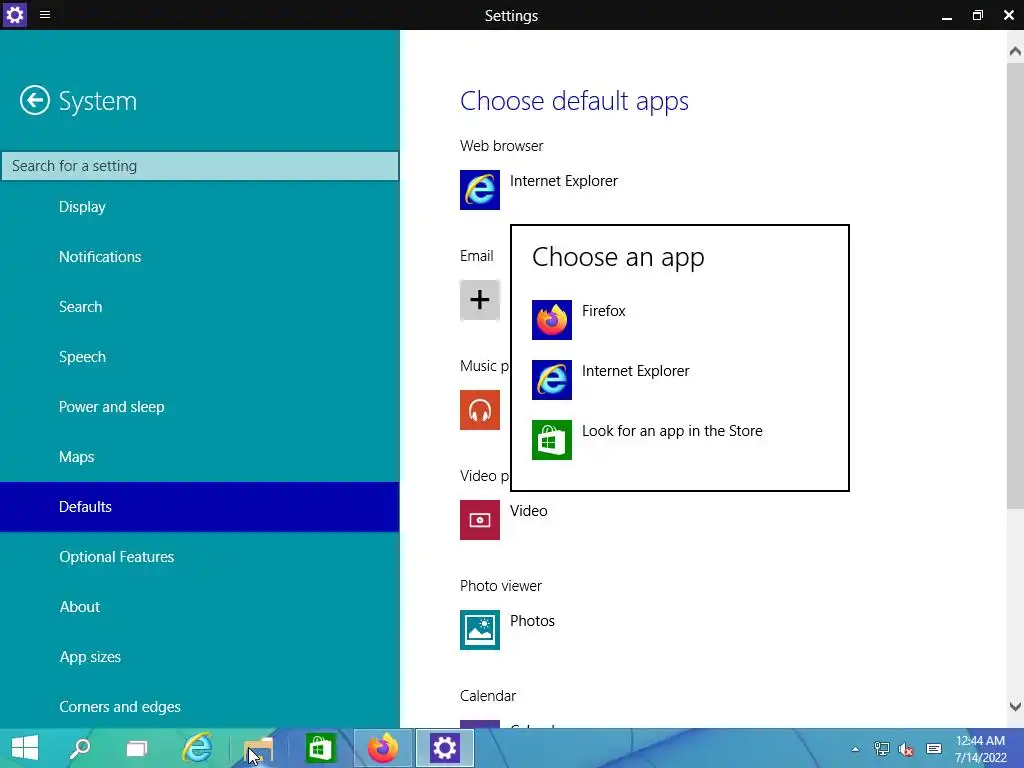Image resolution: width=1024 pixels, height=768 pixels.
Task: Click the scroll down arrow
Action: click(1015, 707)
